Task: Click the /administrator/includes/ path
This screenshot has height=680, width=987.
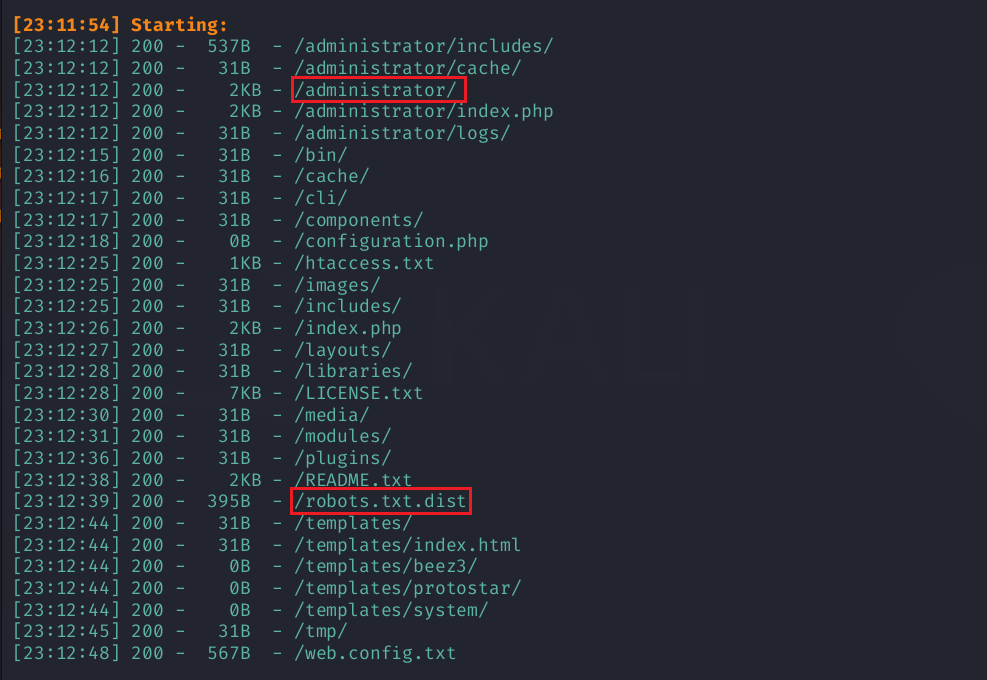Action: [423, 46]
